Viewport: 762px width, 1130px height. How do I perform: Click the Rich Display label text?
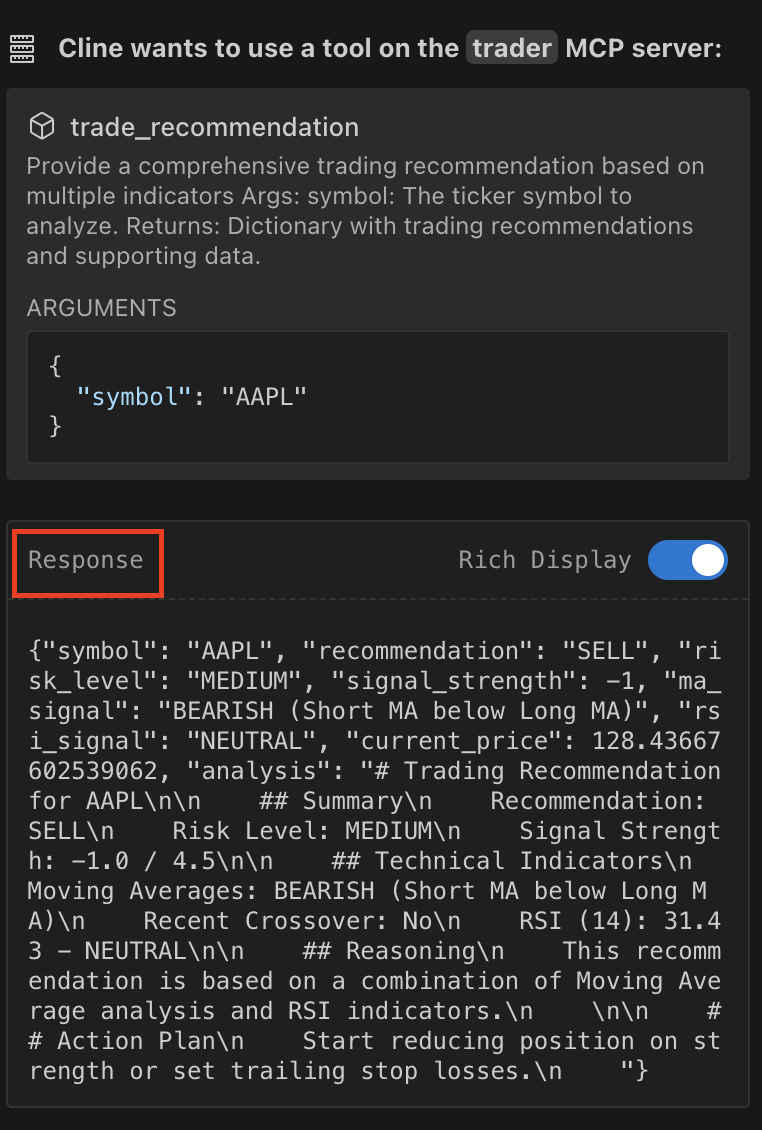coord(544,560)
